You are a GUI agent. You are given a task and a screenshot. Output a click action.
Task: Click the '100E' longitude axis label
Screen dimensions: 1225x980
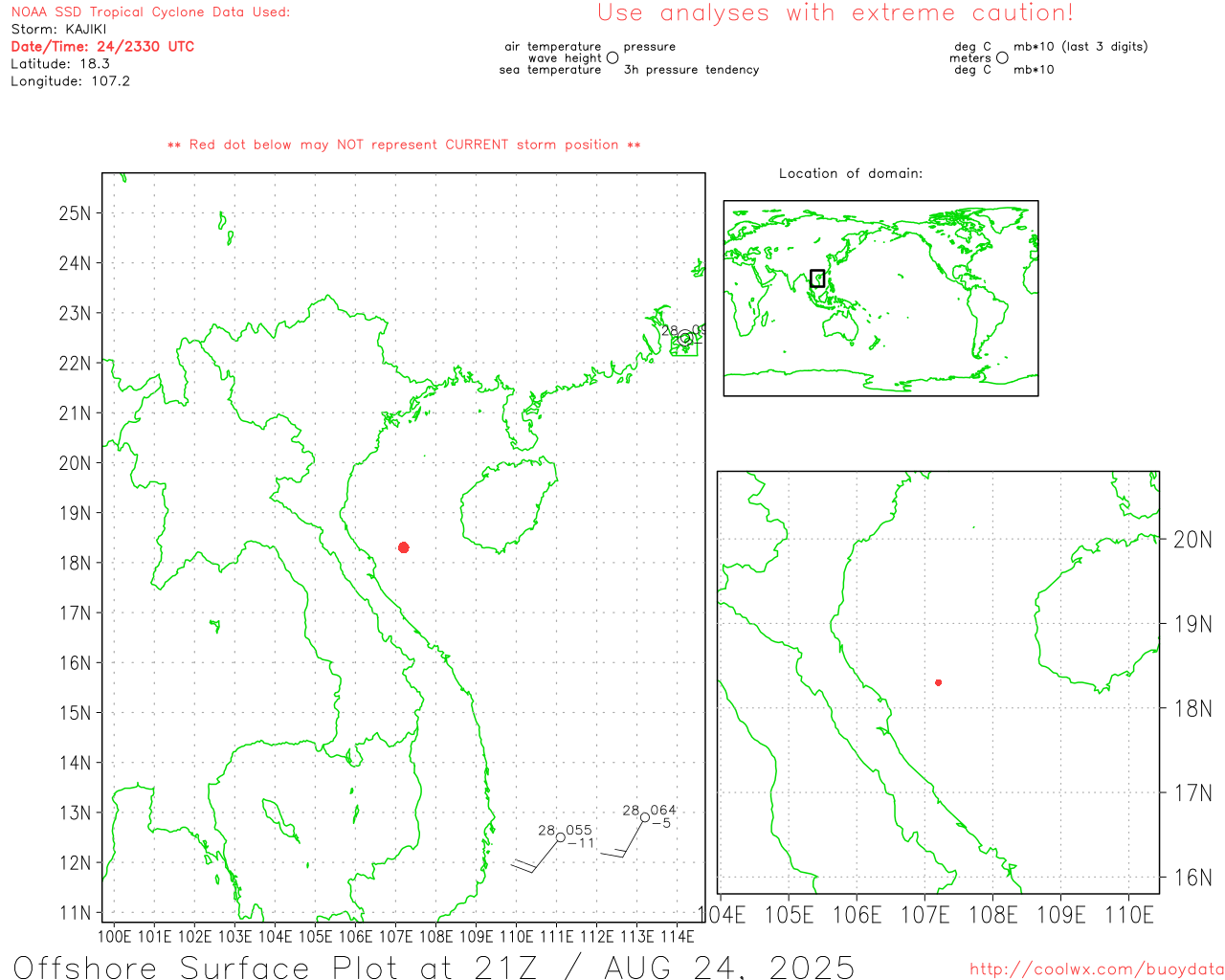pos(115,936)
